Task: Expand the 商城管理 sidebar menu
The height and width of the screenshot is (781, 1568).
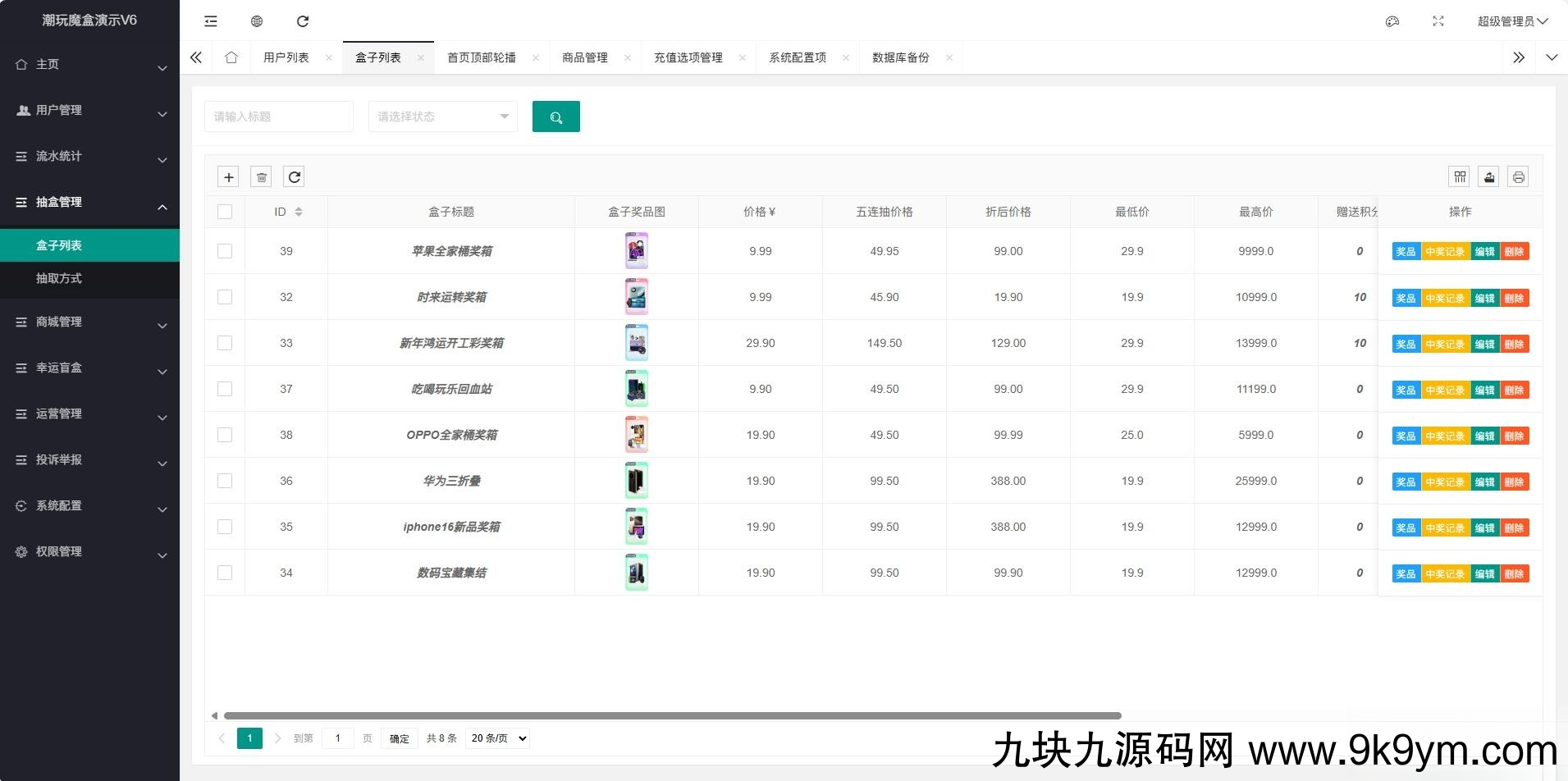Action: pyautogui.click(x=89, y=322)
